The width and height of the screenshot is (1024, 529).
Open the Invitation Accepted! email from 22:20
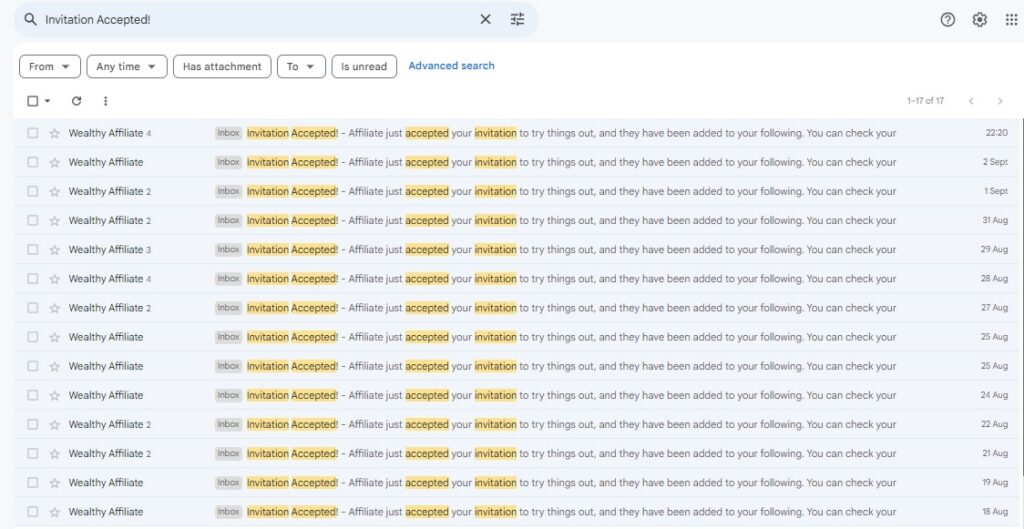tap(516, 133)
